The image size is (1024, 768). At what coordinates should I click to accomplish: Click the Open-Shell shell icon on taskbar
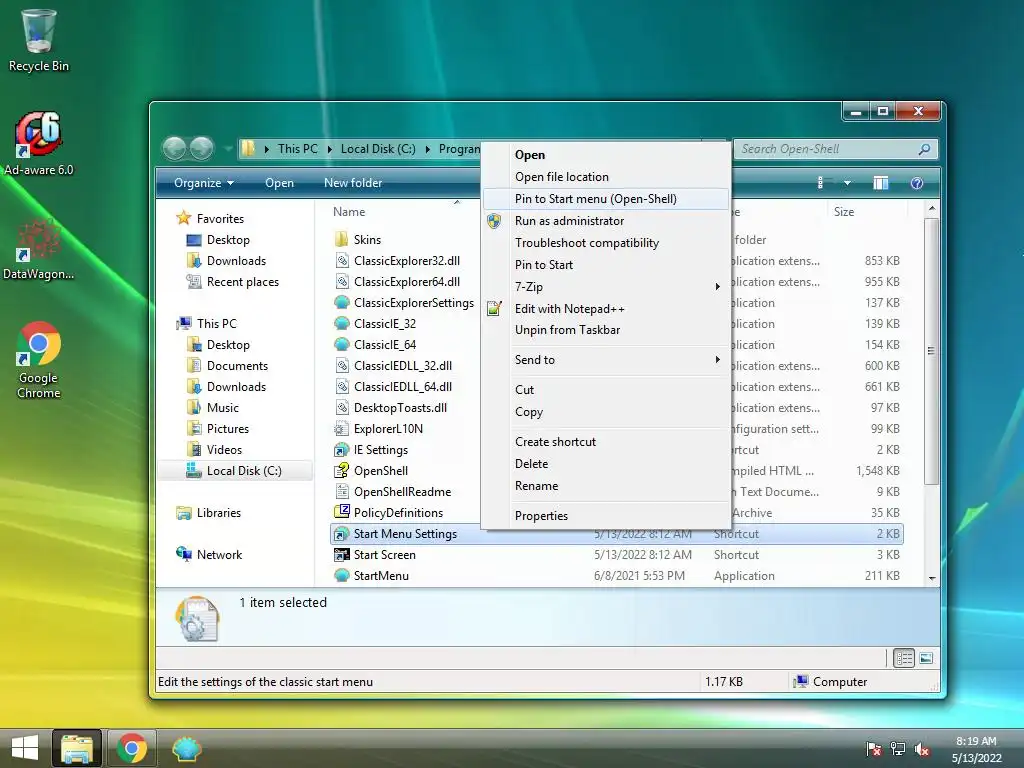(x=186, y=748)
